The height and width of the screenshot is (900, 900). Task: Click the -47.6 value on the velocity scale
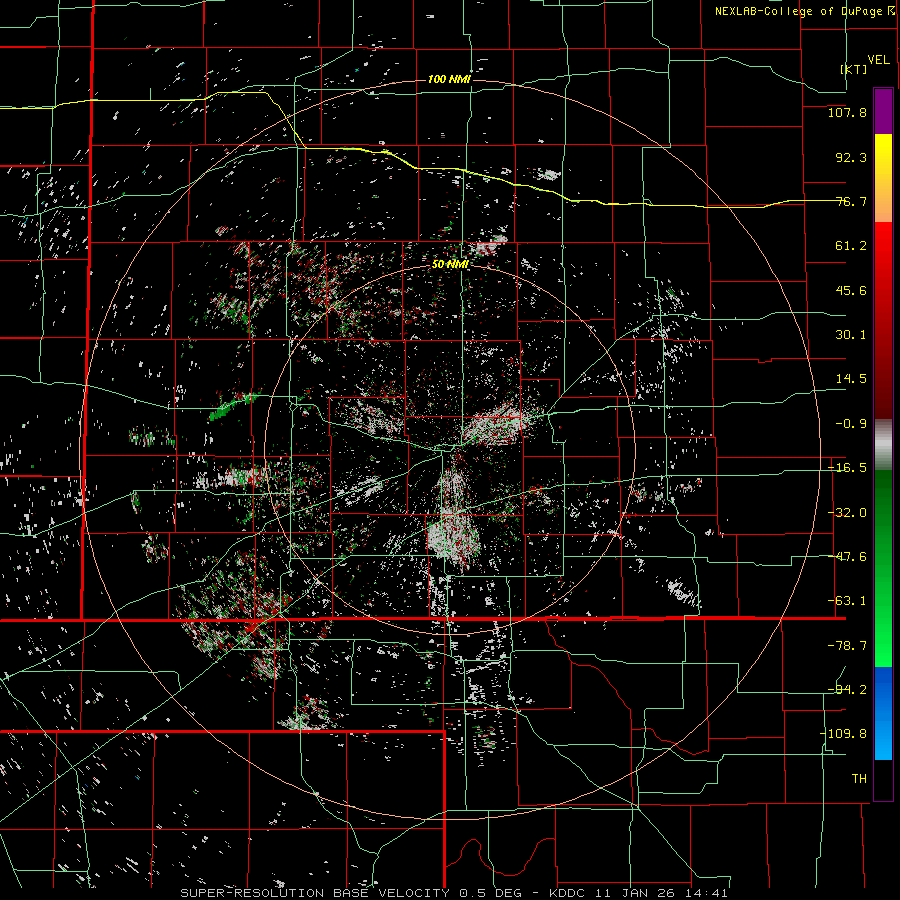click(847, 557)
